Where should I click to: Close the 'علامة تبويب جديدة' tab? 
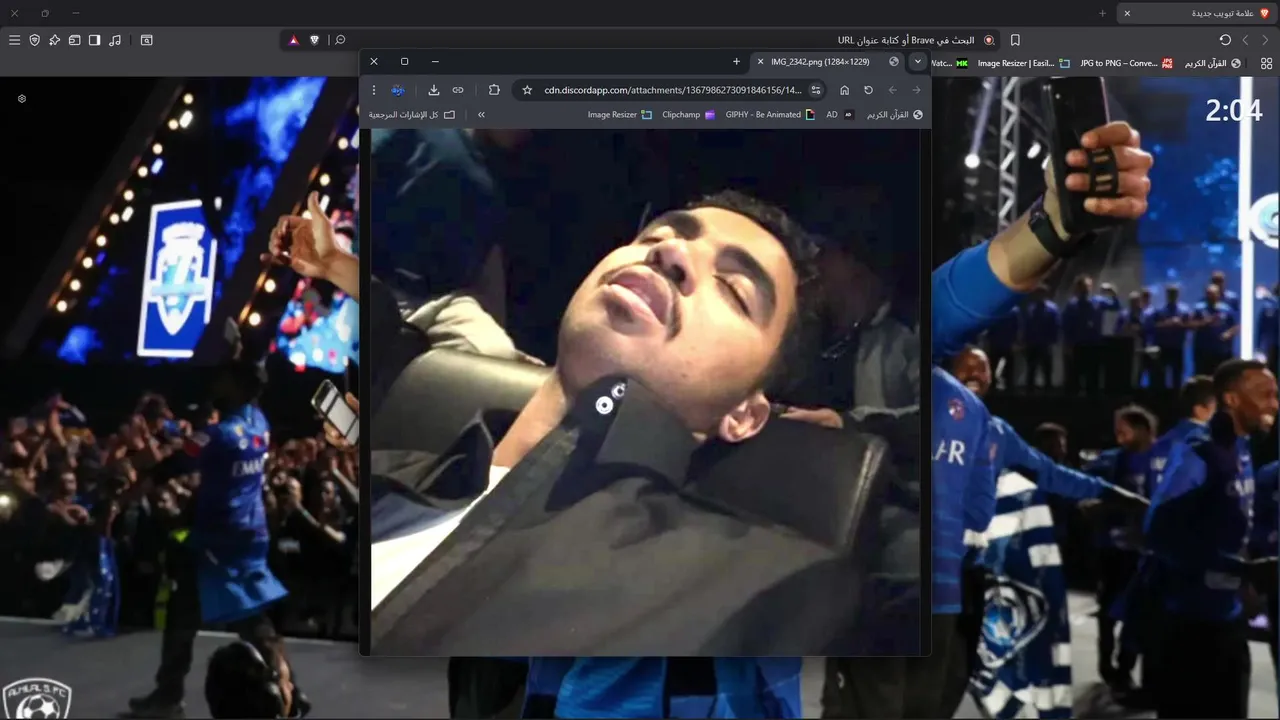pos(1127,13)
